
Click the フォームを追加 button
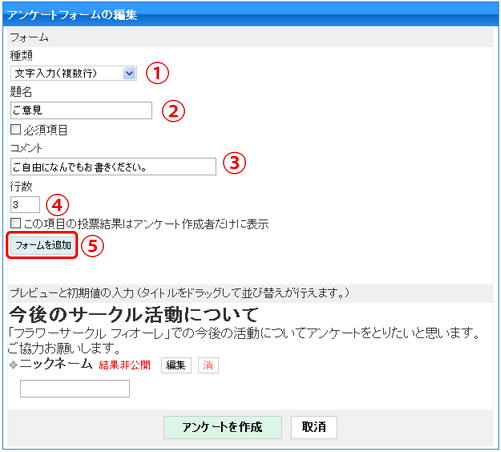click(x=42, y=245)
